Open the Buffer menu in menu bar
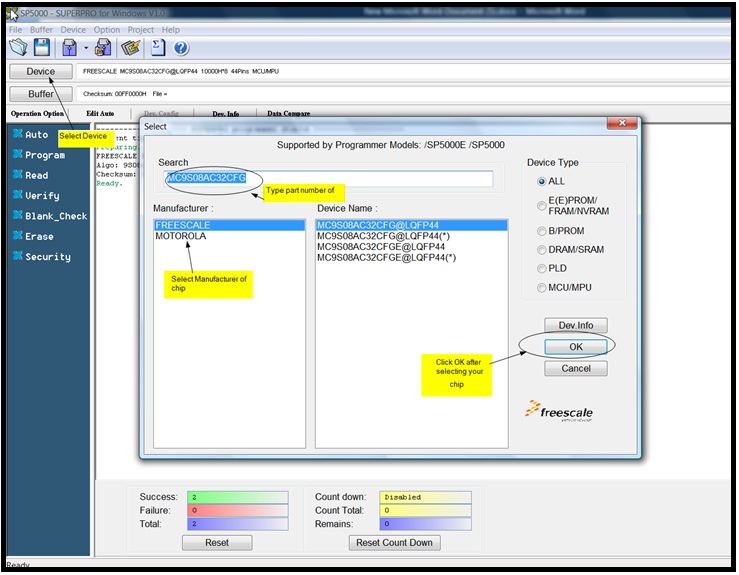 pyautogui.click(x=42, y=30)
